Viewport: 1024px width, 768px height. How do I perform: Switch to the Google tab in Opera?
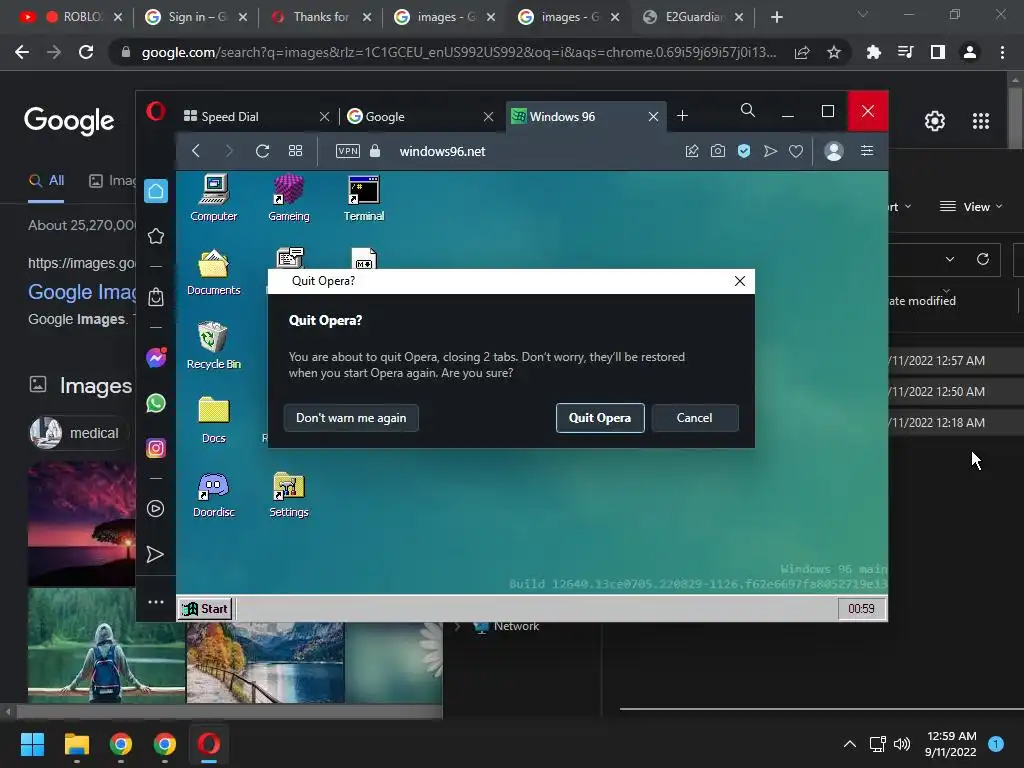(420, 117)
